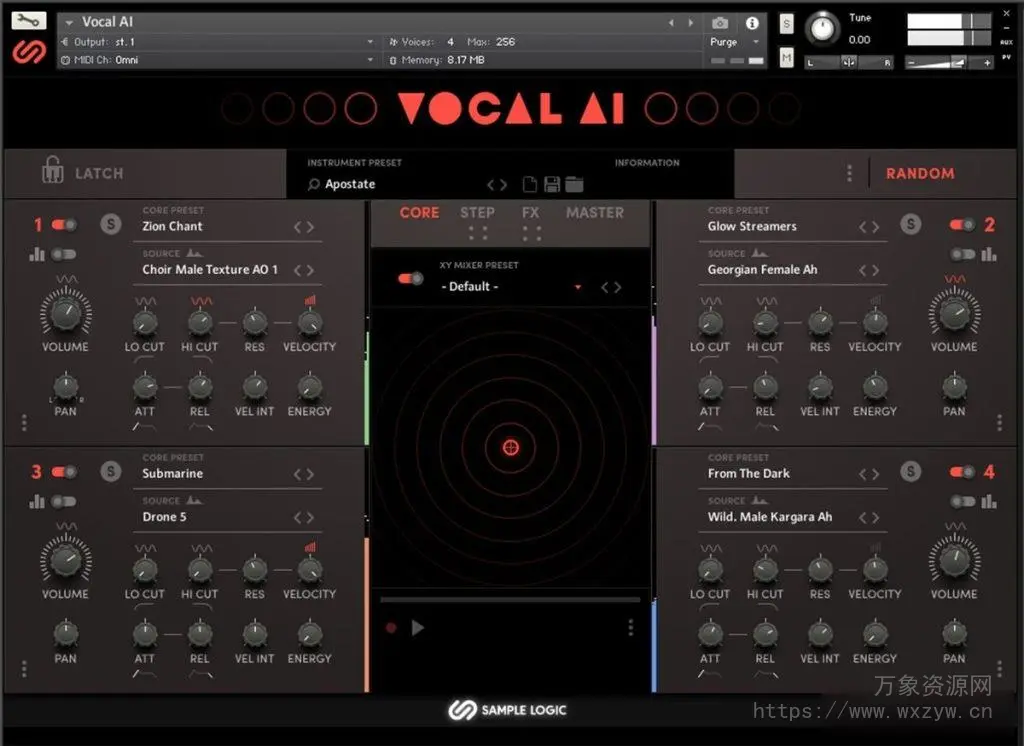This screenshot has height=746, width=1024.
Task: Adjust the VOLUME knob on channel 2
Action: [x=953, y=315]
